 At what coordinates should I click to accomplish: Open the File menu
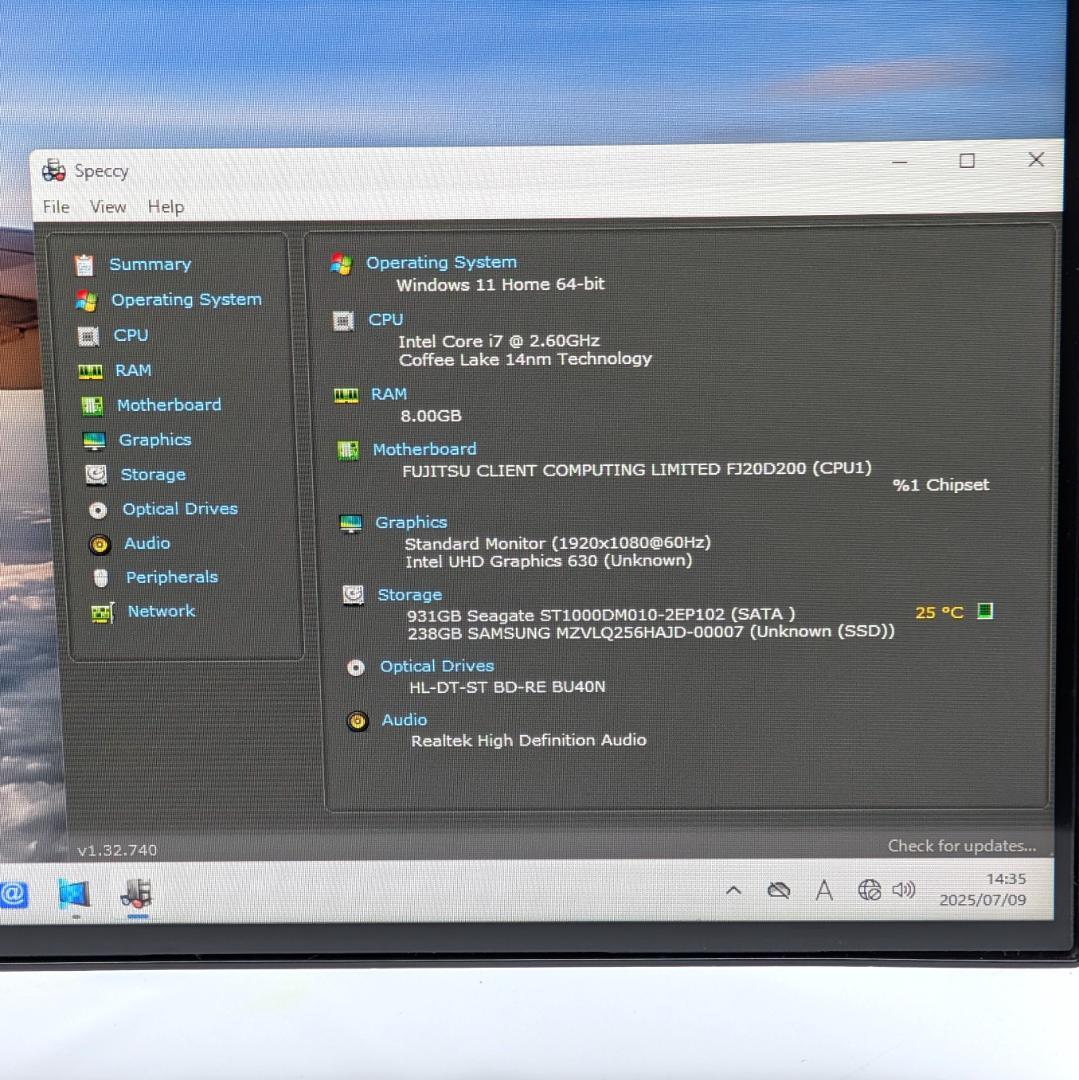[56, 207]
